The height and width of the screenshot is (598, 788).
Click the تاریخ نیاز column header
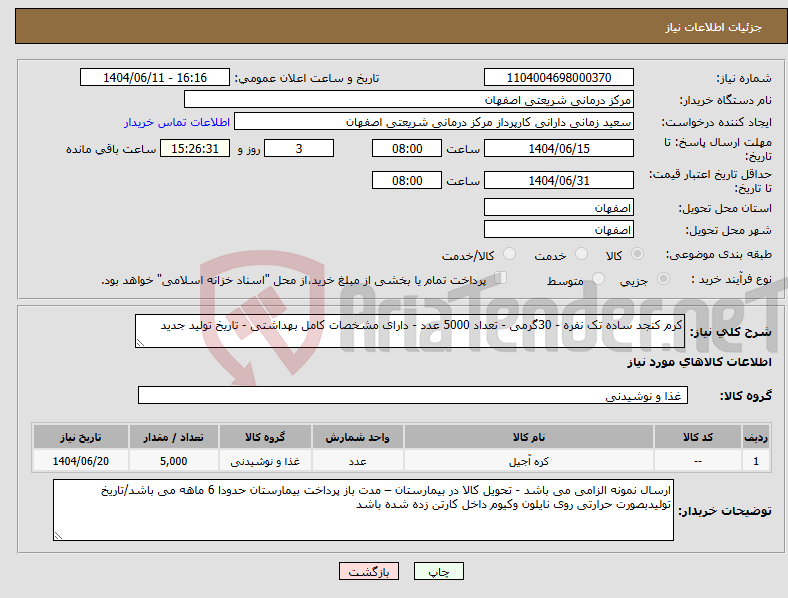coord(81,437)
